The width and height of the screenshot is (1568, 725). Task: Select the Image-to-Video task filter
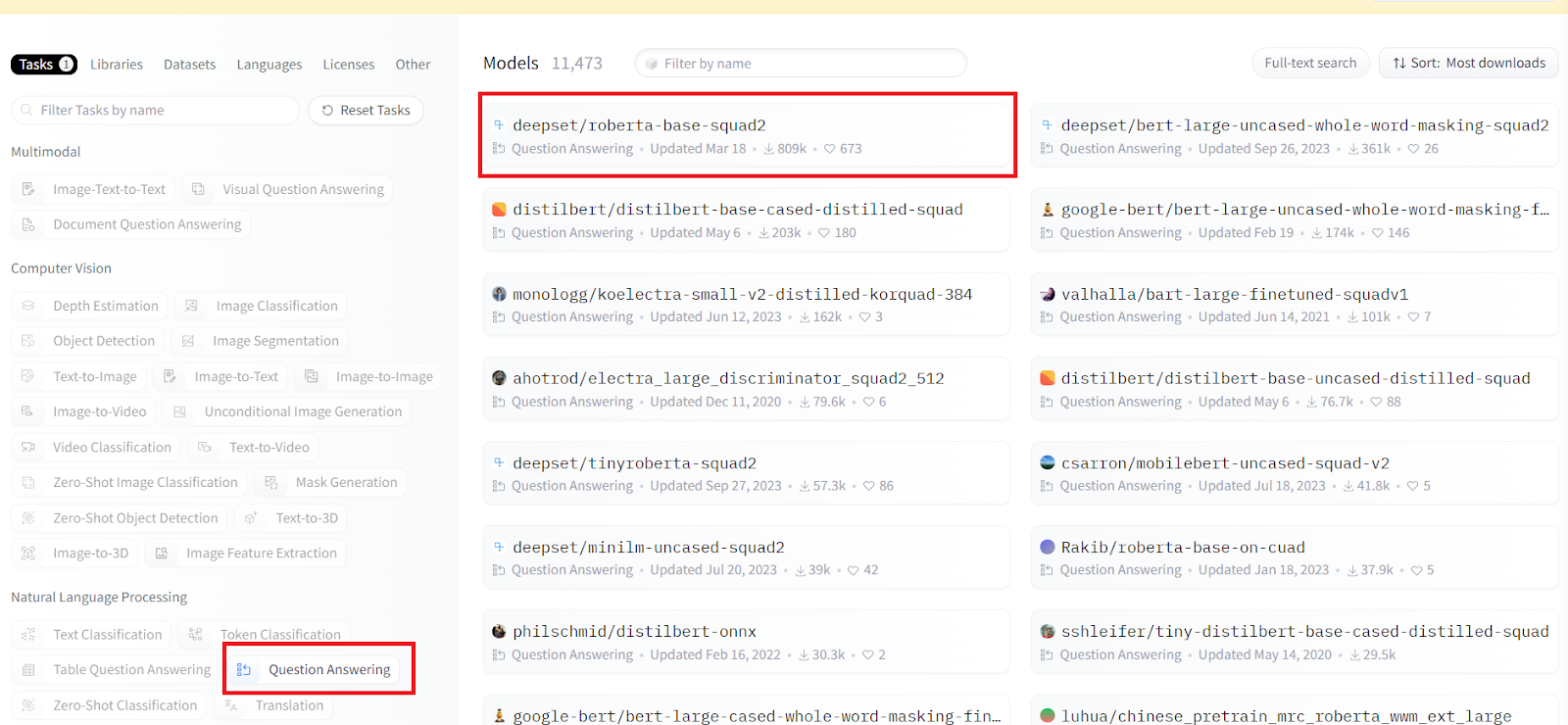coord(83,411)
